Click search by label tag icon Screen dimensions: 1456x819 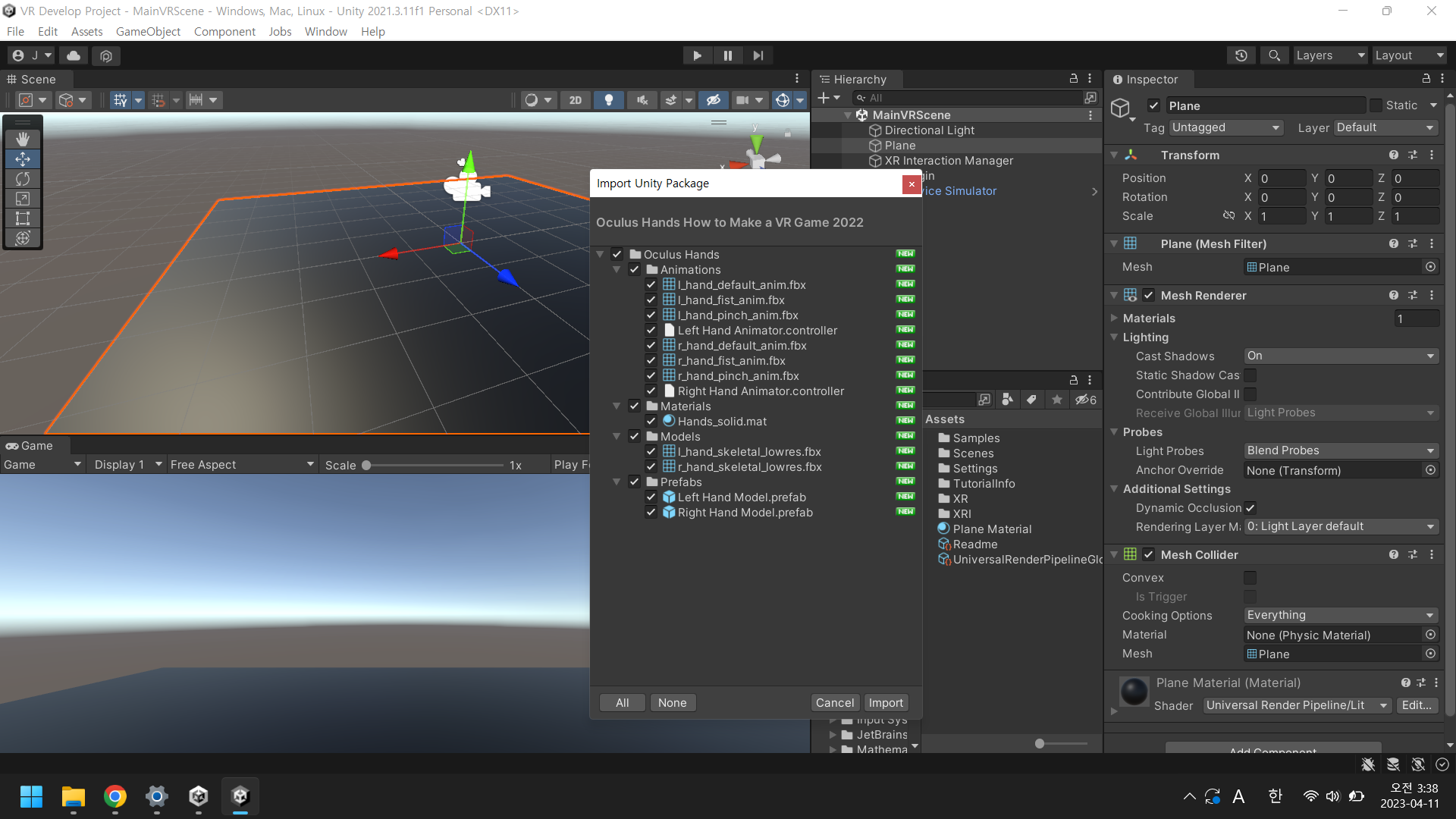1031,400
